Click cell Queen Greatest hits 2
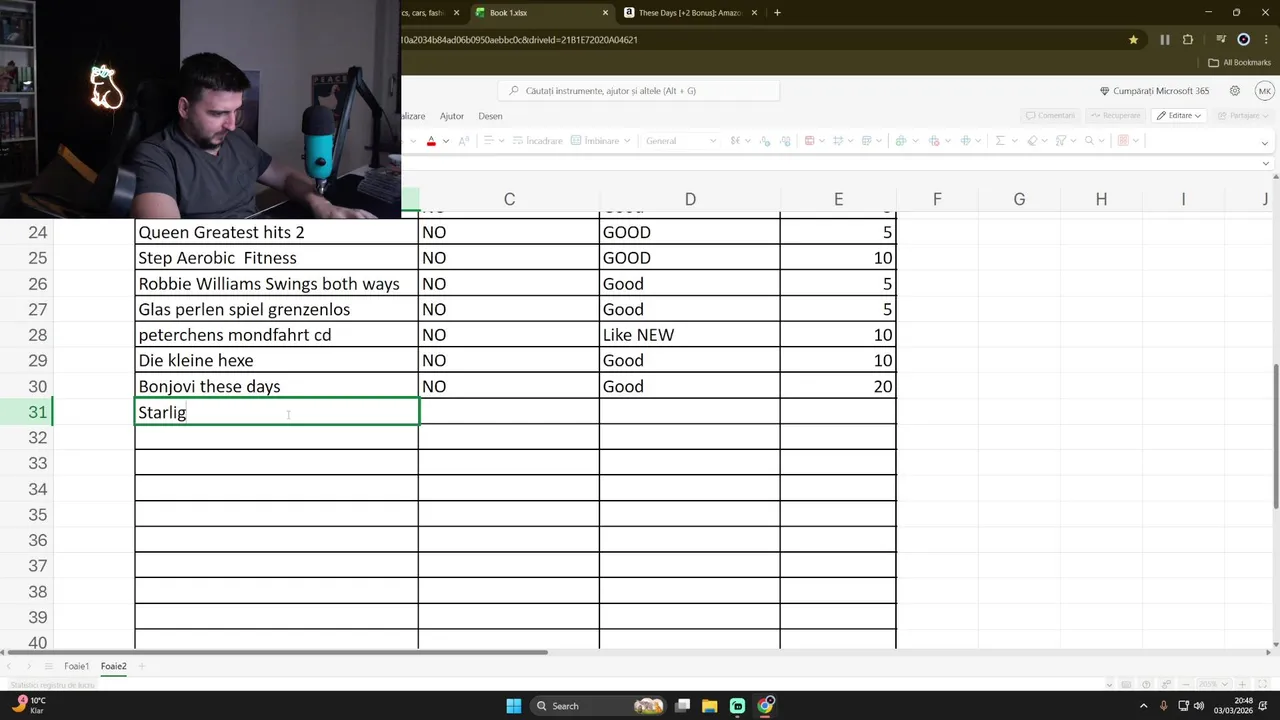The image size is (1280, 720). 277,232
